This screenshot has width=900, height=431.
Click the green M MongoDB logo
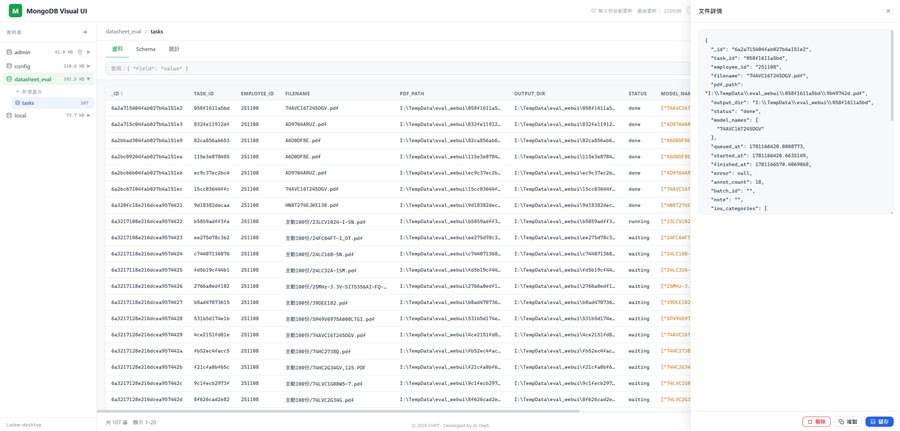(15, 11)
